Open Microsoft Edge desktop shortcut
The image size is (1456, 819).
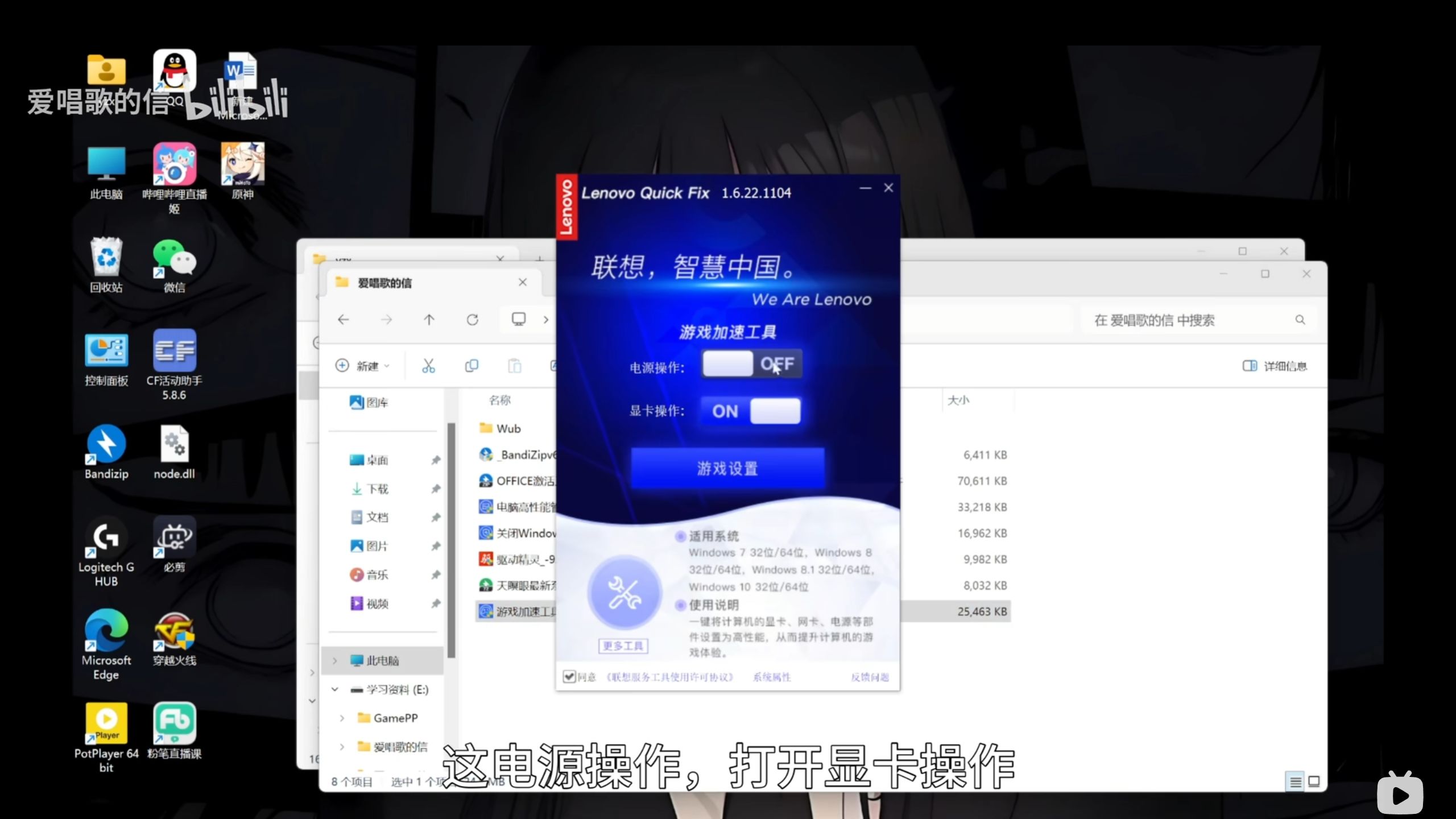[x=106, y=645]
